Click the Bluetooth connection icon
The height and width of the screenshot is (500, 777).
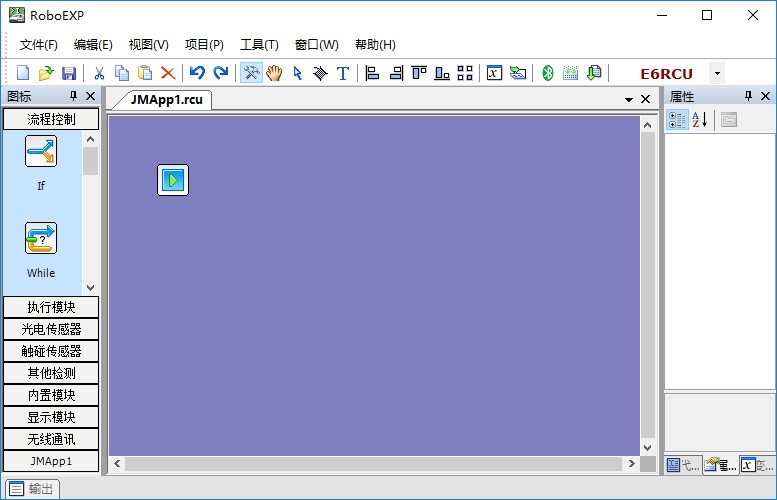548,73
